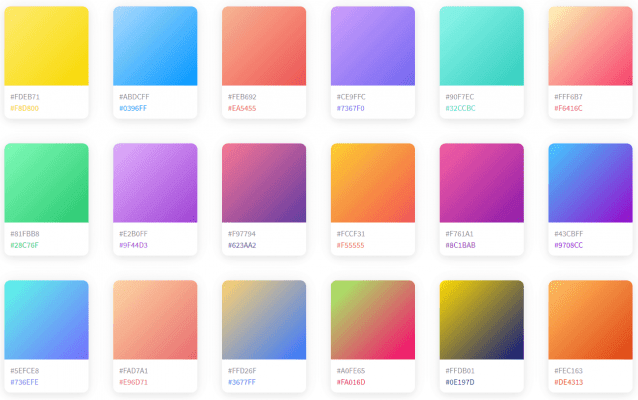Copy the hex code #A0FE65

click(x=351, y=371)
